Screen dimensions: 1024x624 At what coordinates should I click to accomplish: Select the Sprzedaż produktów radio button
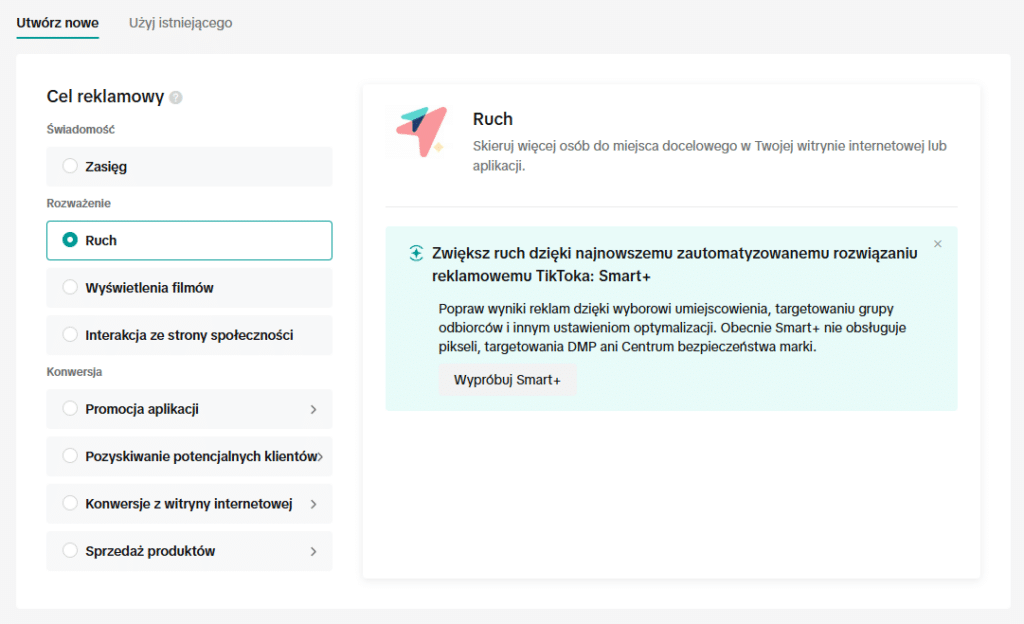tap(70, 550)
